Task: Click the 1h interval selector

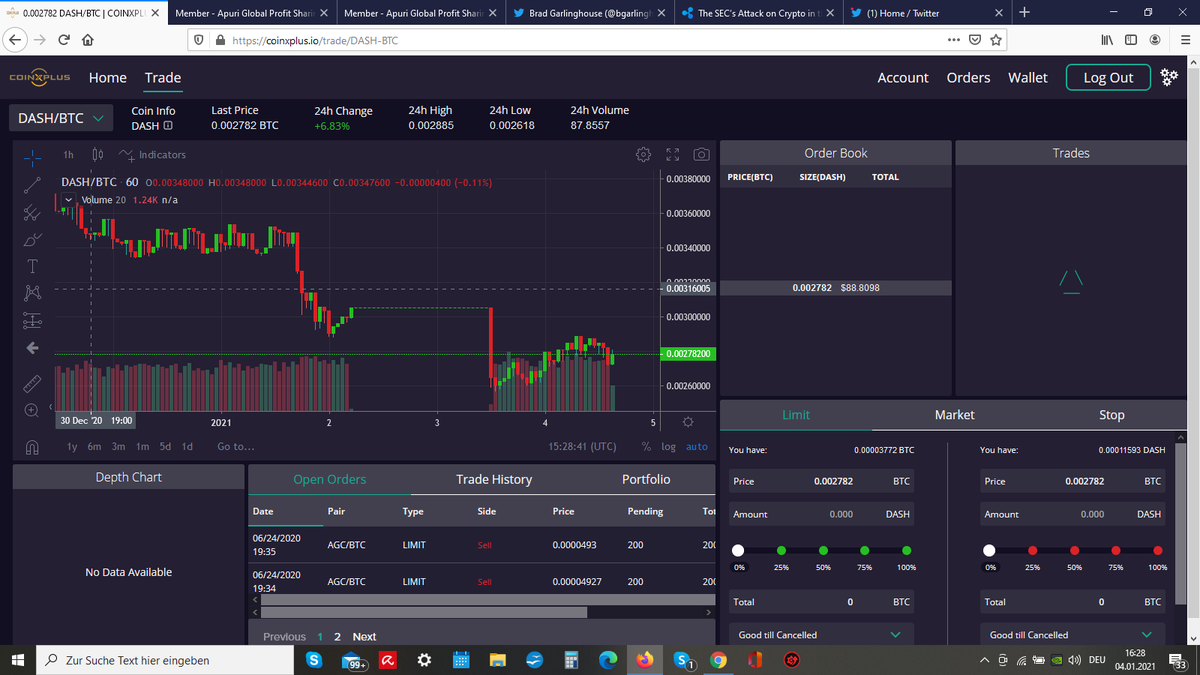Action: click(x=68, y=155)
